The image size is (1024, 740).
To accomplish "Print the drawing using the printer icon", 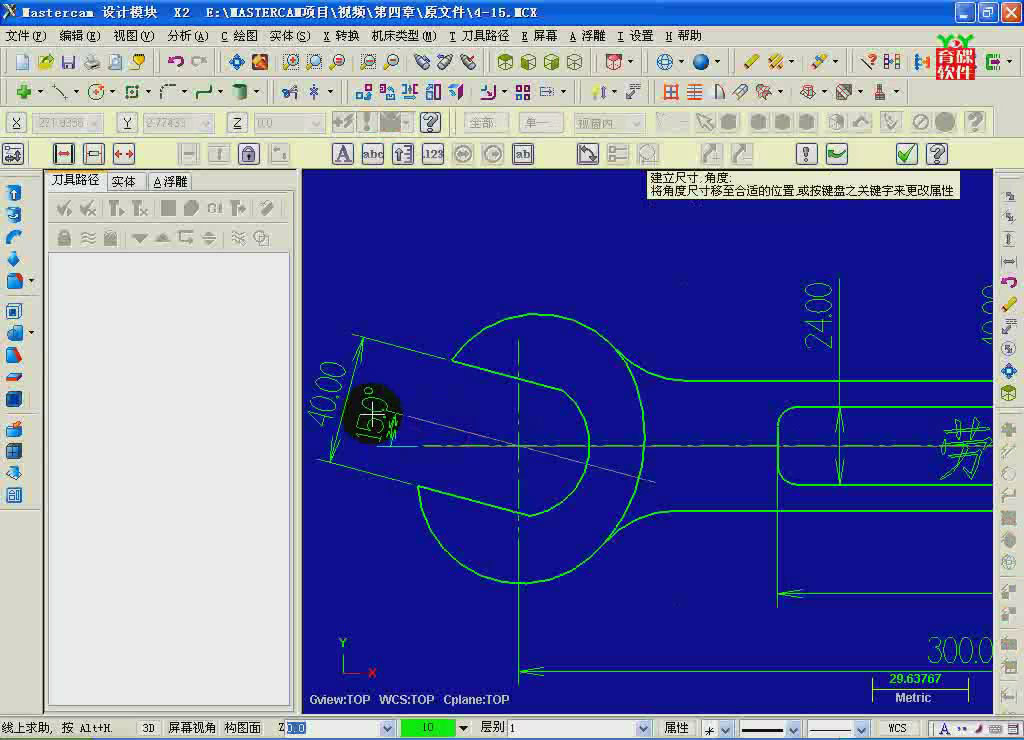I will tap(92, 62).
